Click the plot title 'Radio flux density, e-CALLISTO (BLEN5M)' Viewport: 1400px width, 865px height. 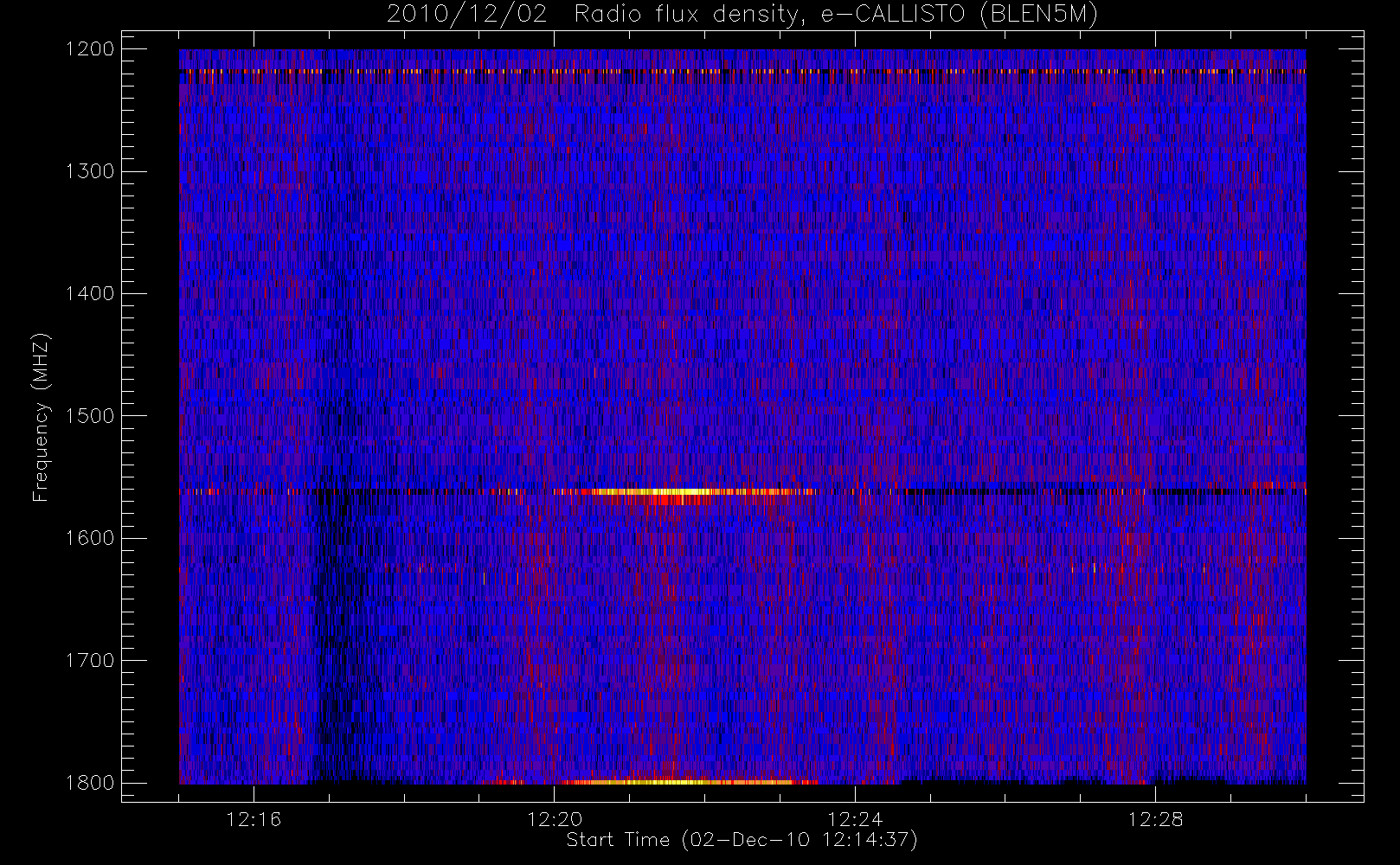[836, 14]
